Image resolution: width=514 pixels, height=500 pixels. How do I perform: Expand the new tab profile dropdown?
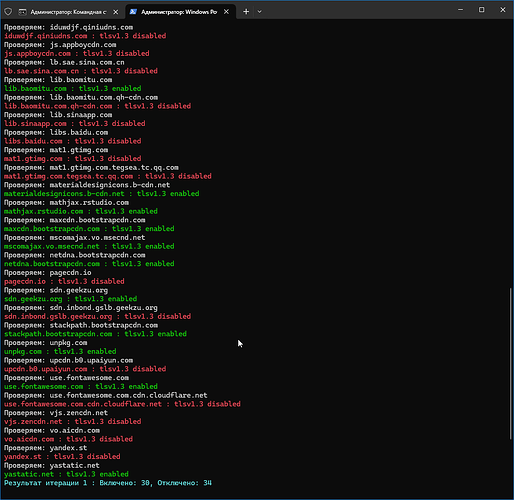tap(260, 12)
